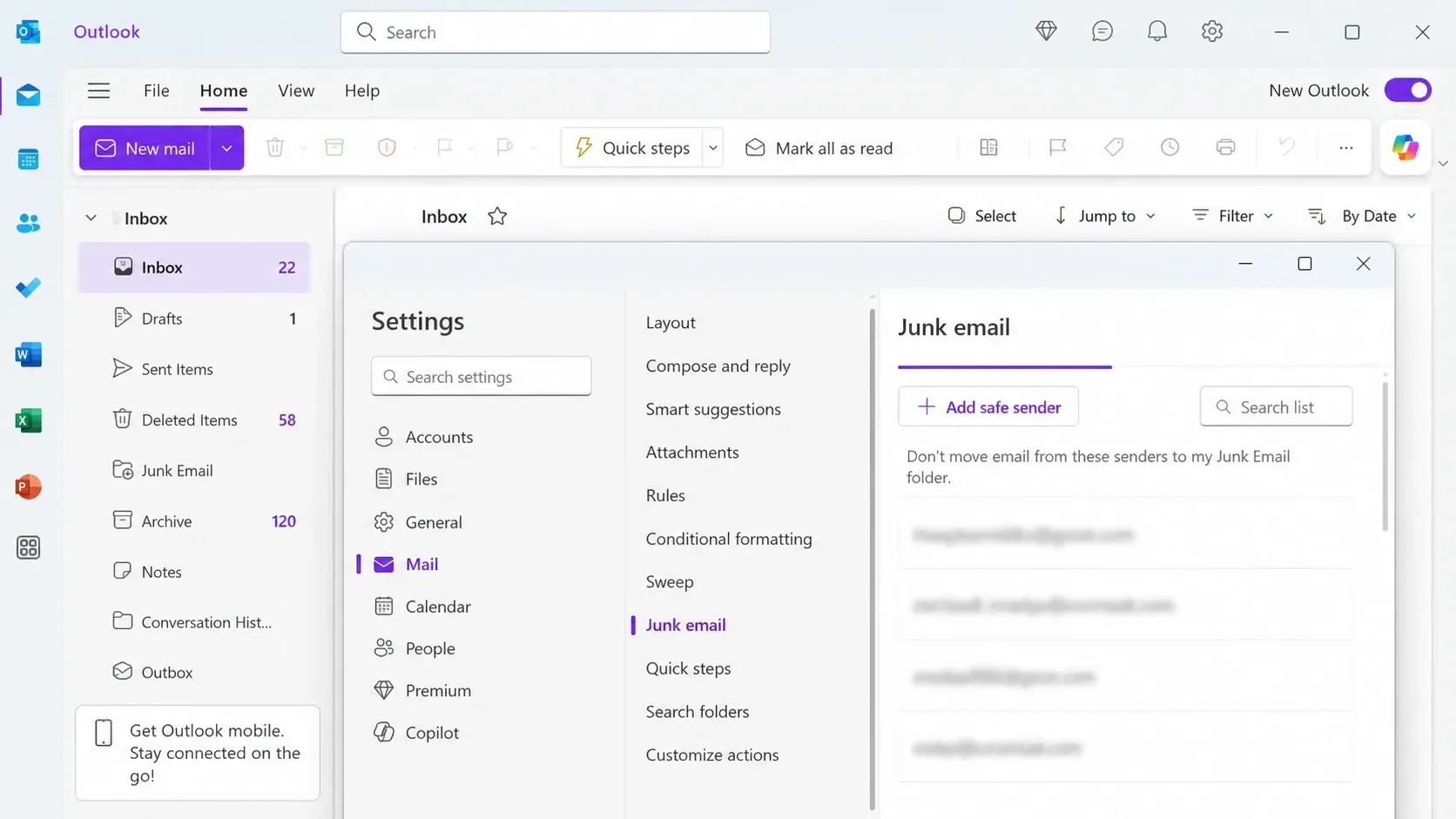The image size is (1456, 819).
Task: Click the Search list field
Action: tap(1276, 406)
